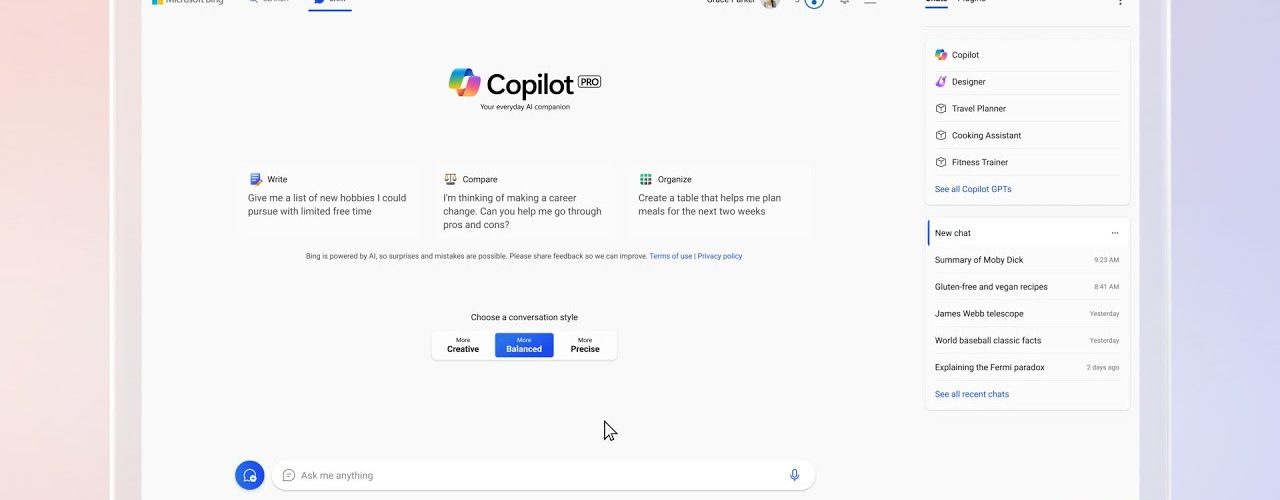Open the Designer GPT icon

941,82
